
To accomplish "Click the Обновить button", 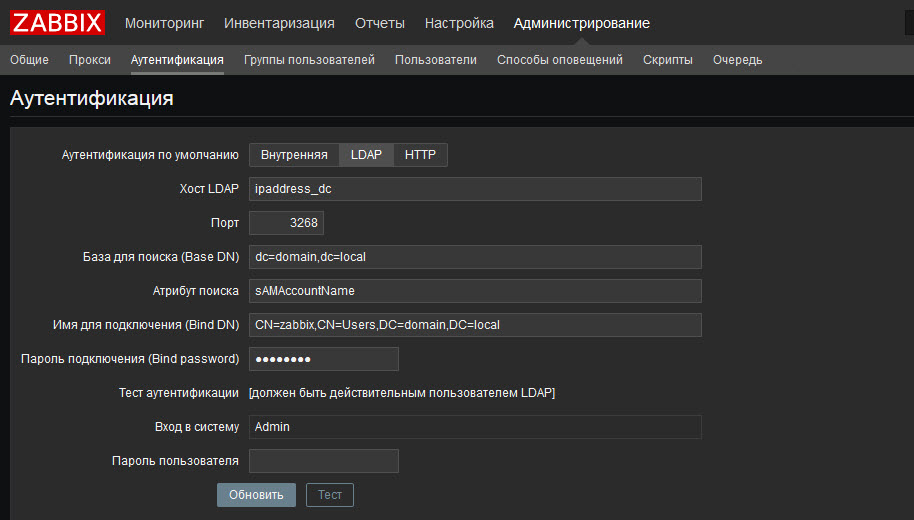I will (x=256, y=495).
